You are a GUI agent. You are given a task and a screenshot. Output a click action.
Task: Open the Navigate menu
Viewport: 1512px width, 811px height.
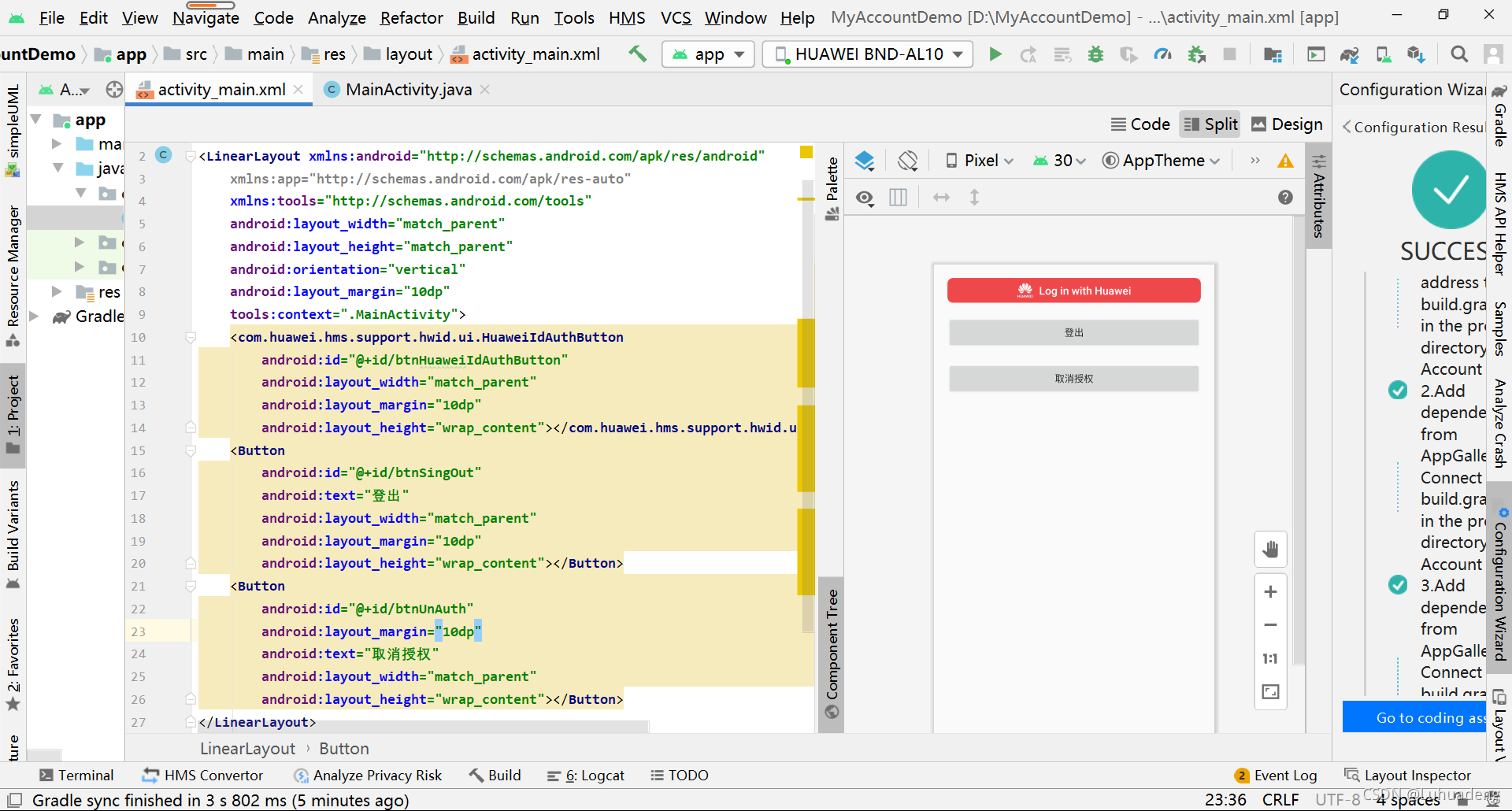pyautogui.click(x=206, y=17)
